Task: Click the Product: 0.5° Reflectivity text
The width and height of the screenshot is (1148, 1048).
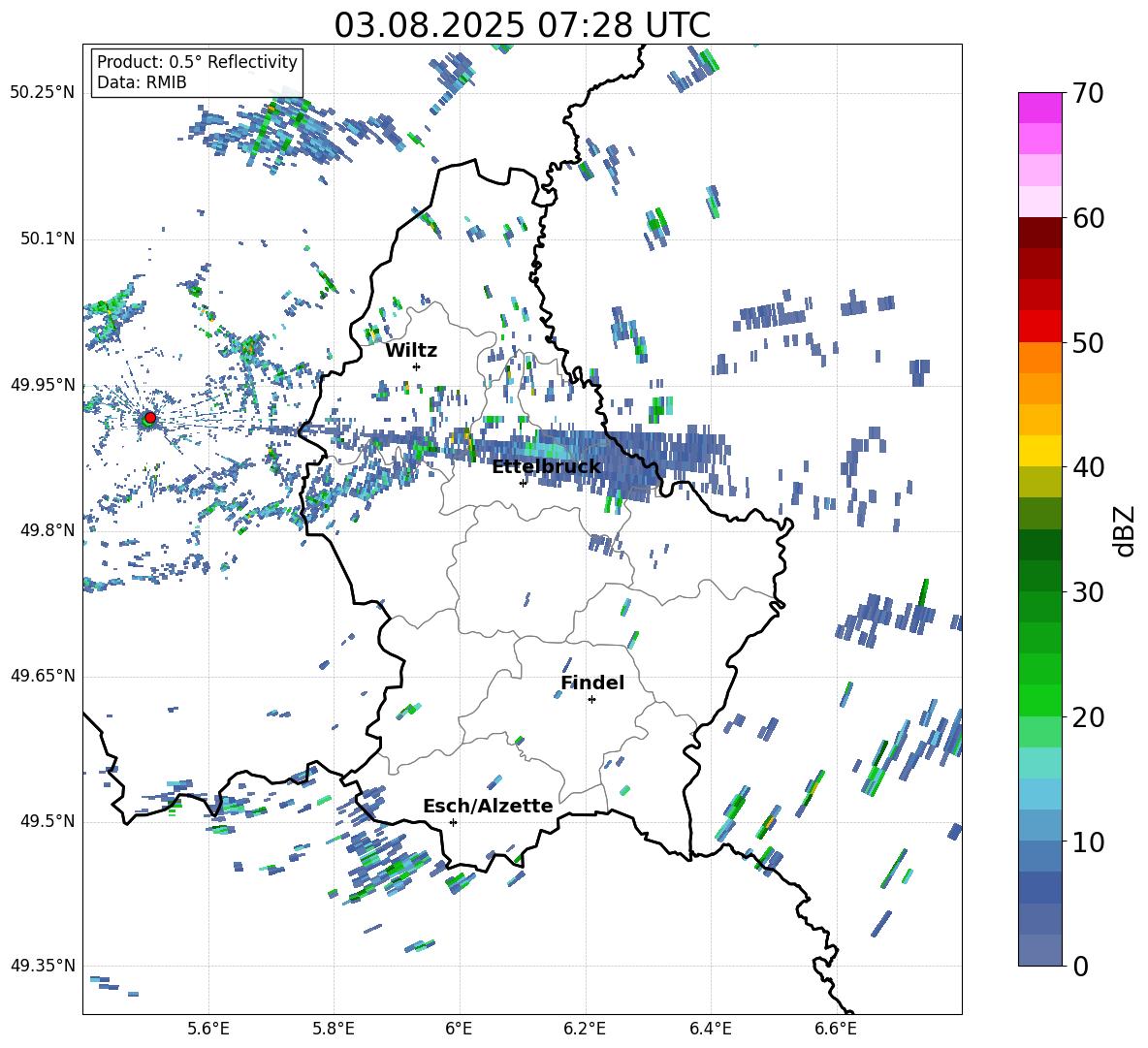Action: (x=197, y=61)
